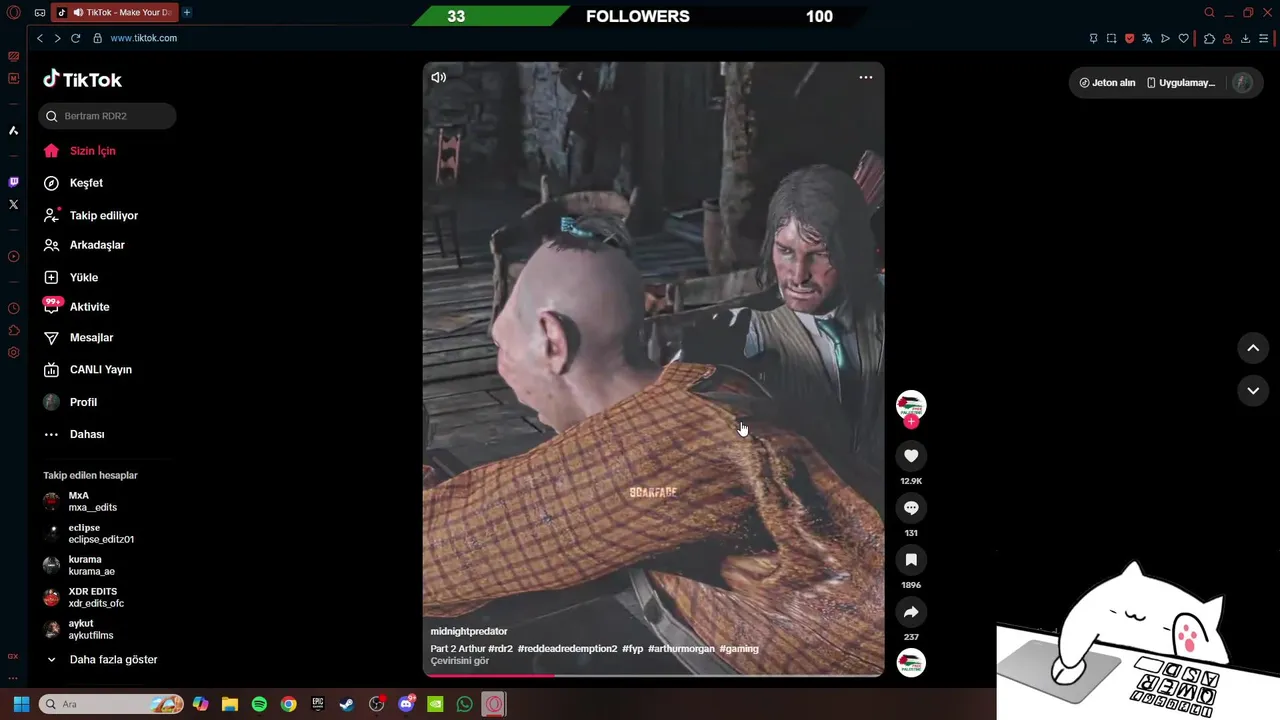Click the Jeton alın button
This screenshot has width=1280, height=720.
point(1108,83)
